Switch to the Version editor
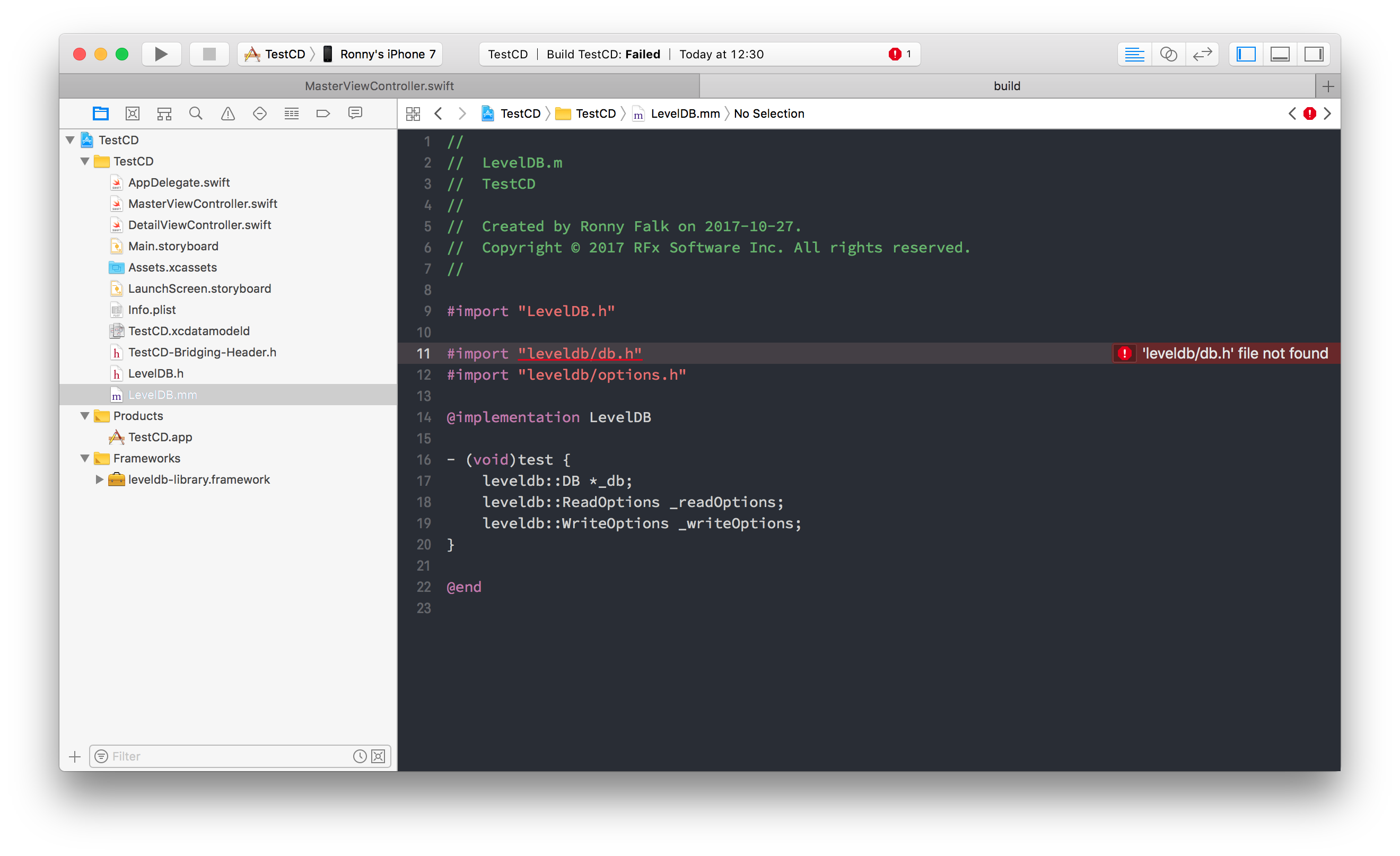 point(1202,54)
